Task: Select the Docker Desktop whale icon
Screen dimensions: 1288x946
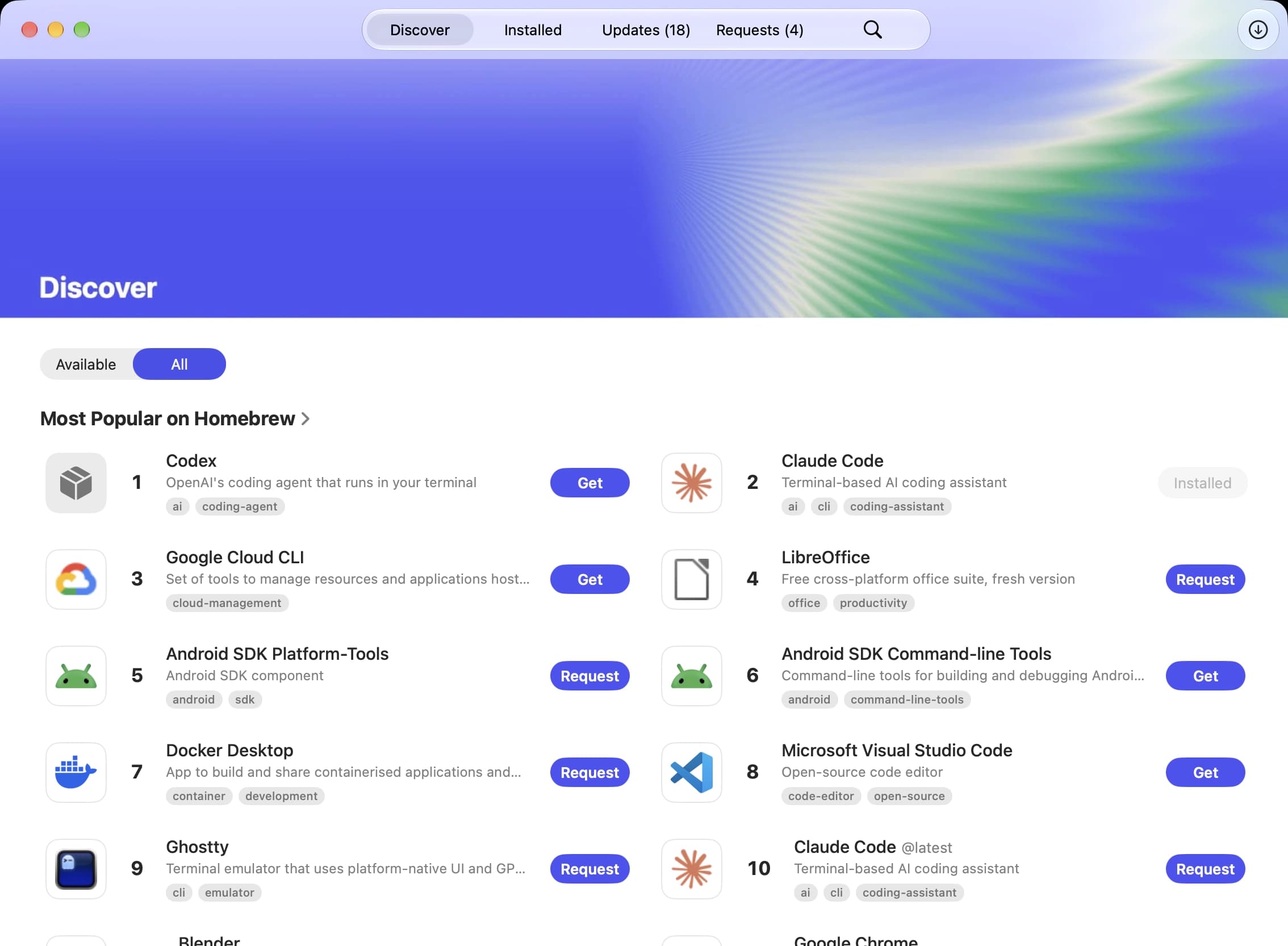Action: [76, 772]
